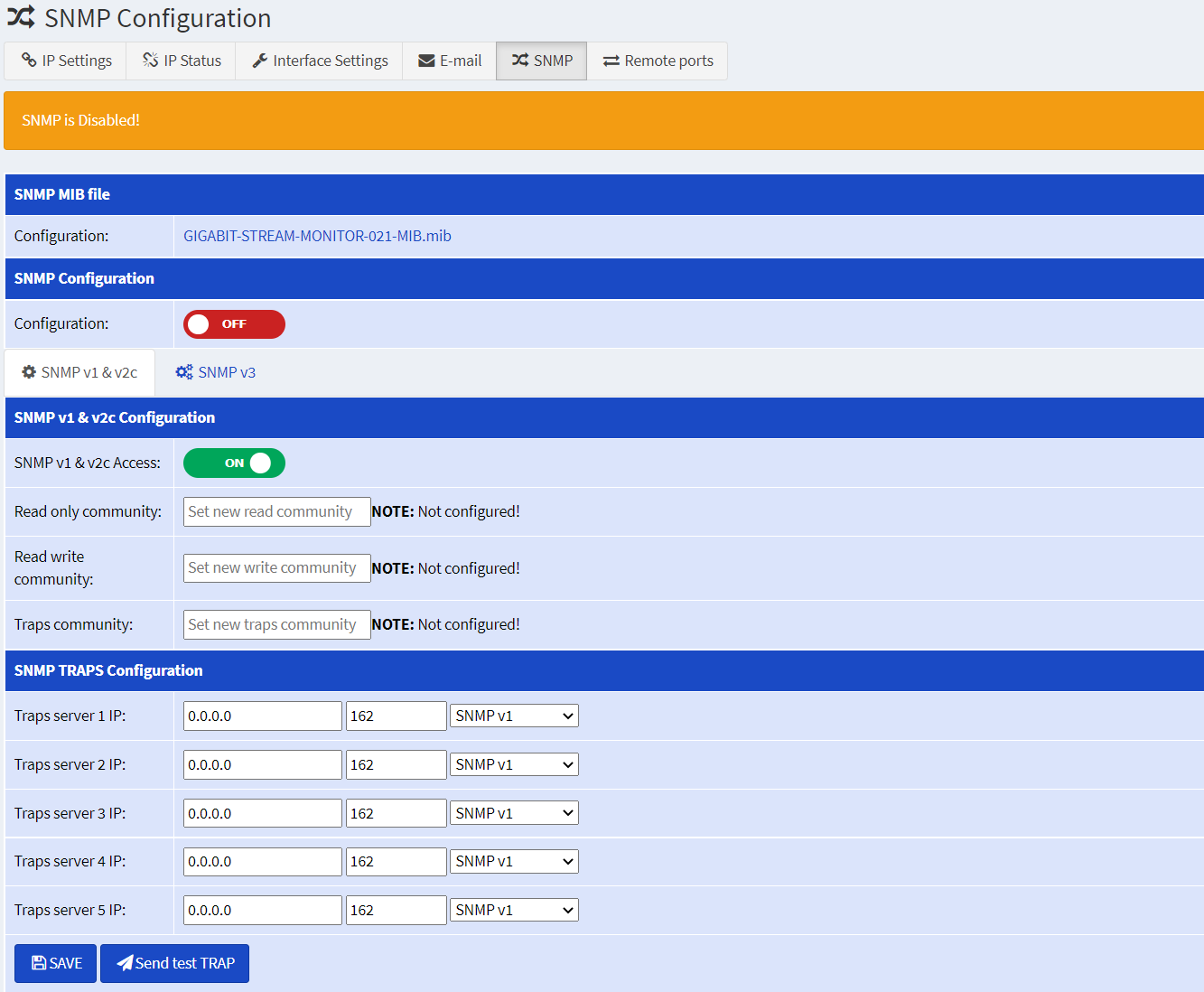The width and height of the screenshot is (1204, 992).
Task: Click Traps server 5 IP address field
Action: (x=263, y=910)
